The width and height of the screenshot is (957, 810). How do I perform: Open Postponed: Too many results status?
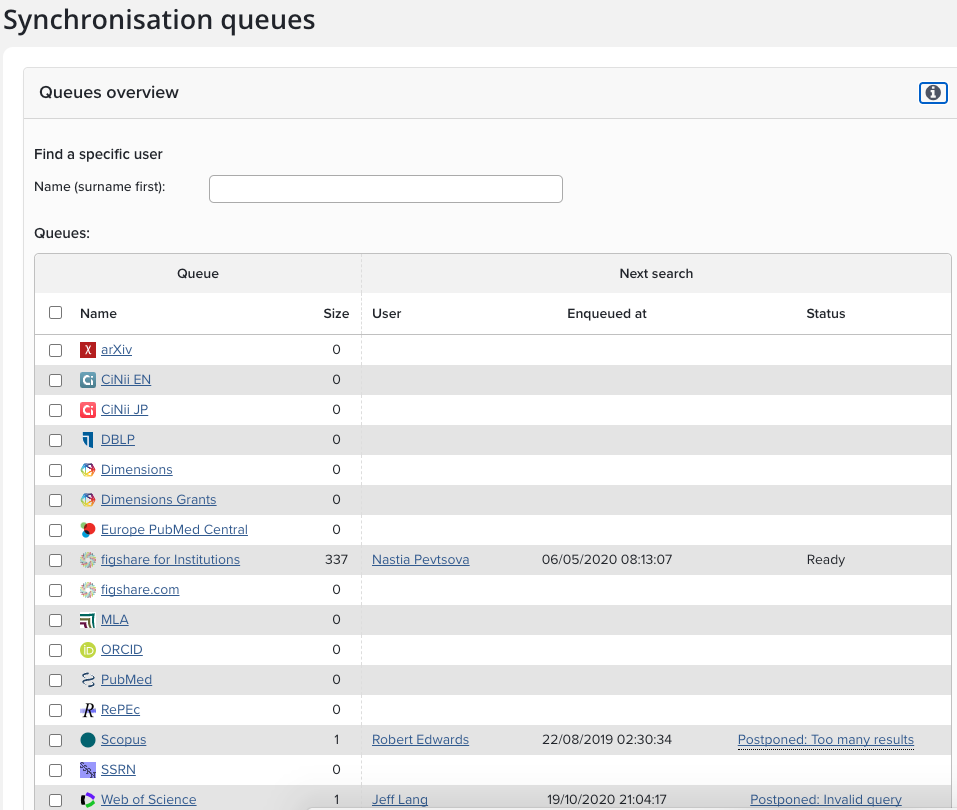point(825,740)
